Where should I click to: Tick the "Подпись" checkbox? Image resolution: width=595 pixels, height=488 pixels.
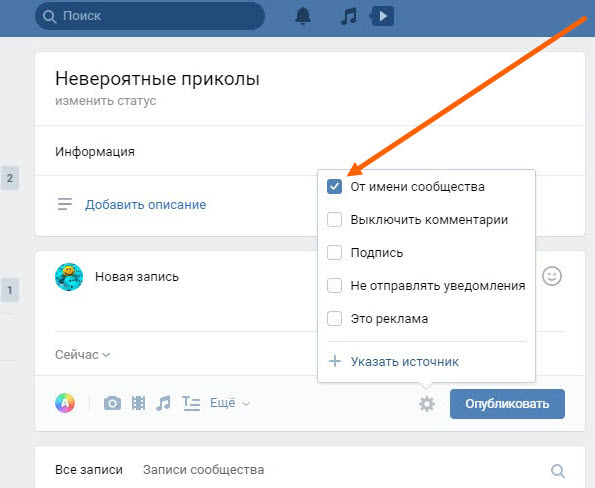[334, 253]
